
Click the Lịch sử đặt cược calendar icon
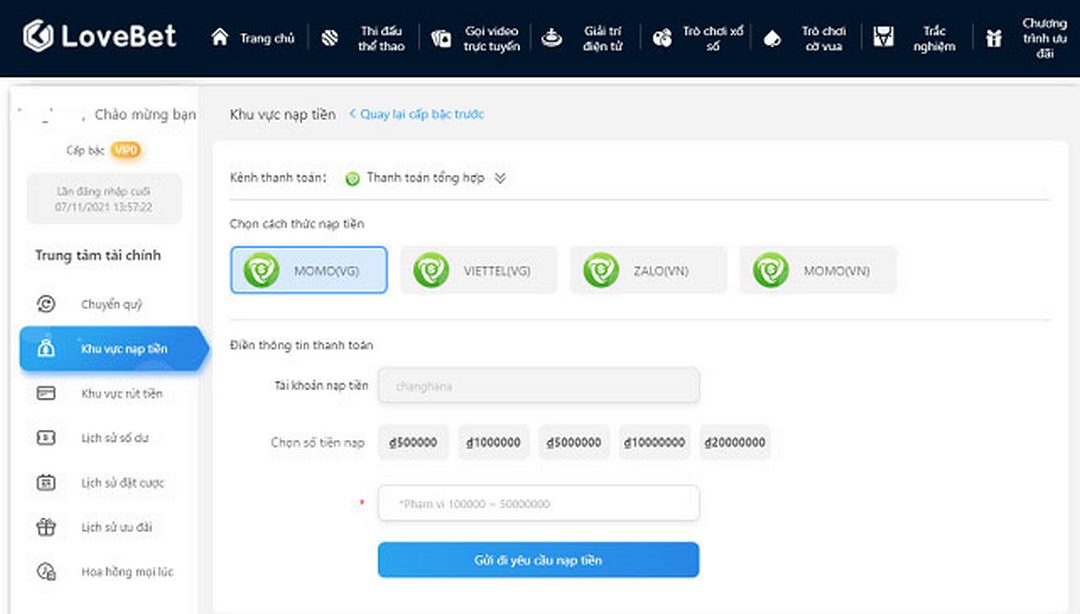click(46, 483)
